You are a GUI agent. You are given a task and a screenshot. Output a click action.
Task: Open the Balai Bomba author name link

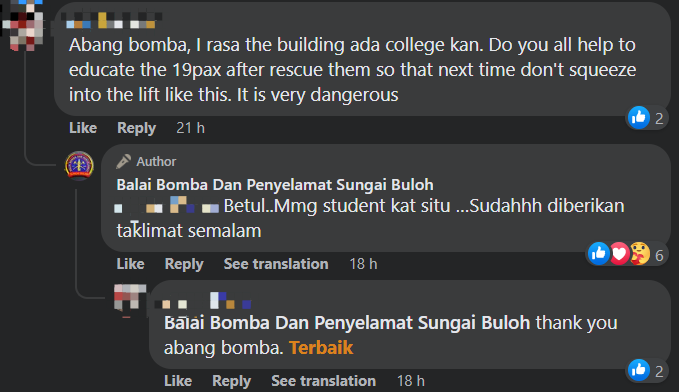click(275, 185)
